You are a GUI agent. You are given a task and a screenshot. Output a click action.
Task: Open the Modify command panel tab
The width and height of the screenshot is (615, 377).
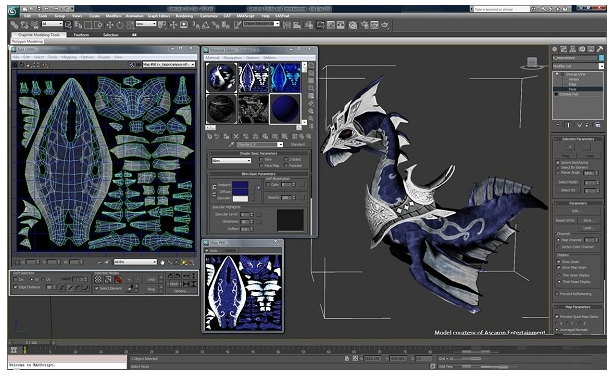tap(564, 49)
